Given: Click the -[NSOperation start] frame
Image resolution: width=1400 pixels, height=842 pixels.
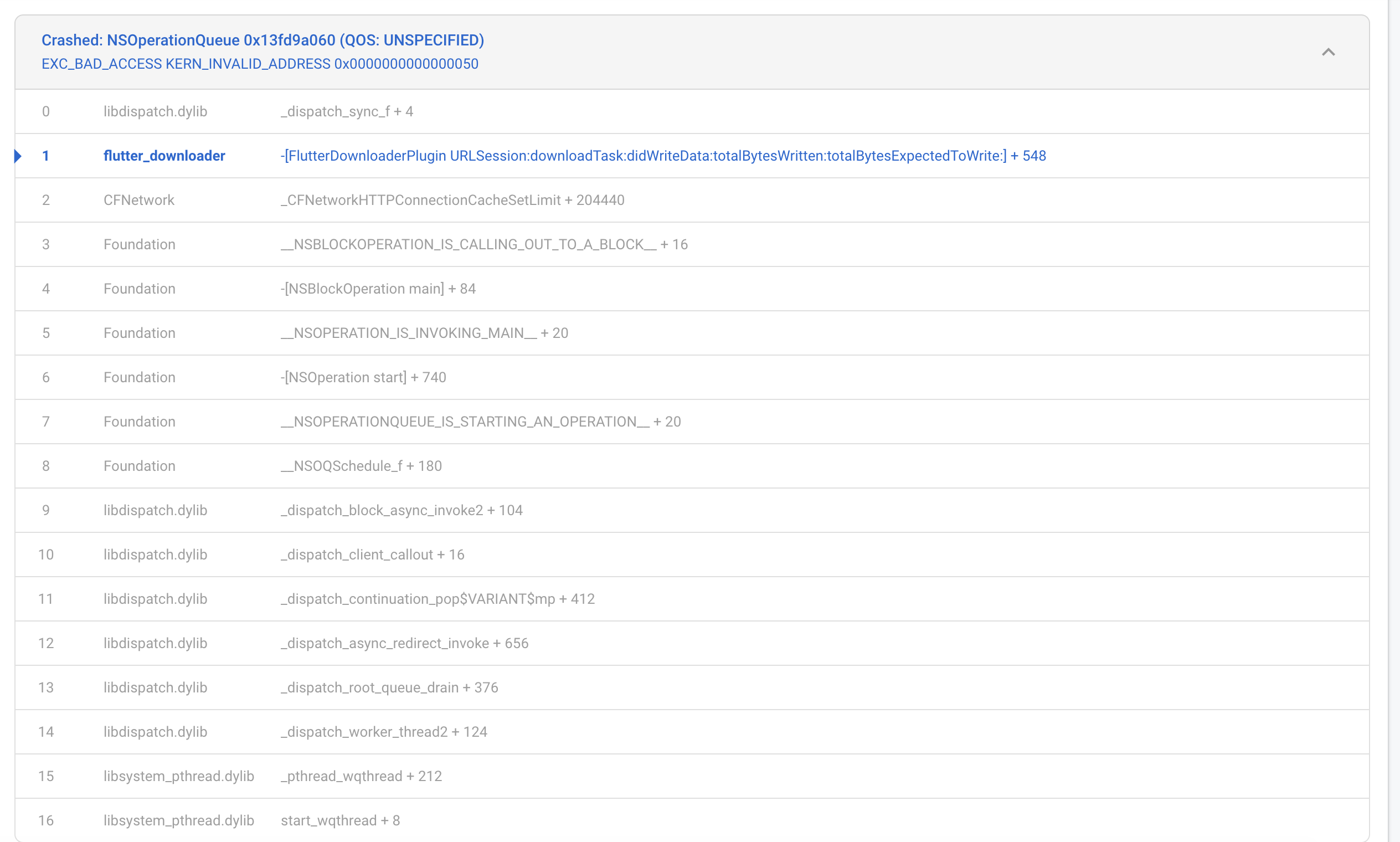Looking at the screenshot, I should coord(364,377).
